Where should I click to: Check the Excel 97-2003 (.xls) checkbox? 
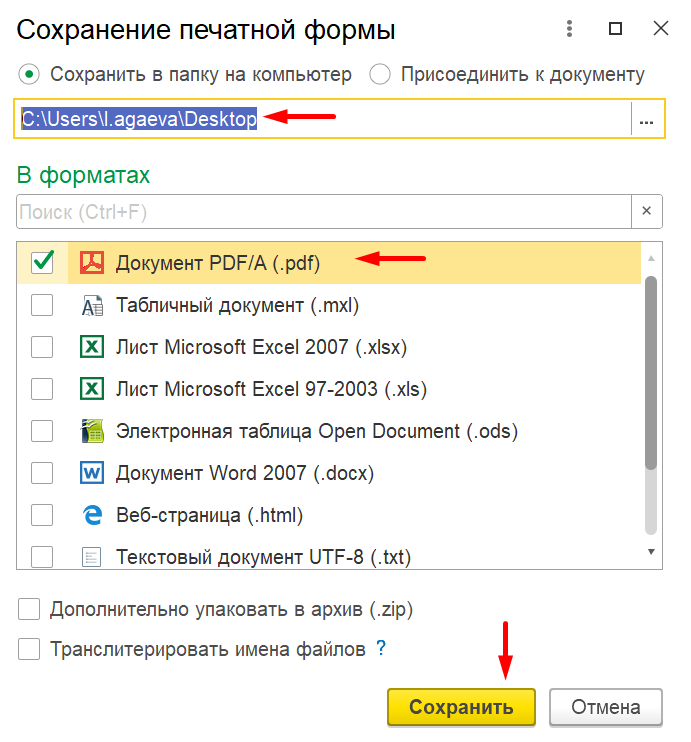tap(42, 389)
